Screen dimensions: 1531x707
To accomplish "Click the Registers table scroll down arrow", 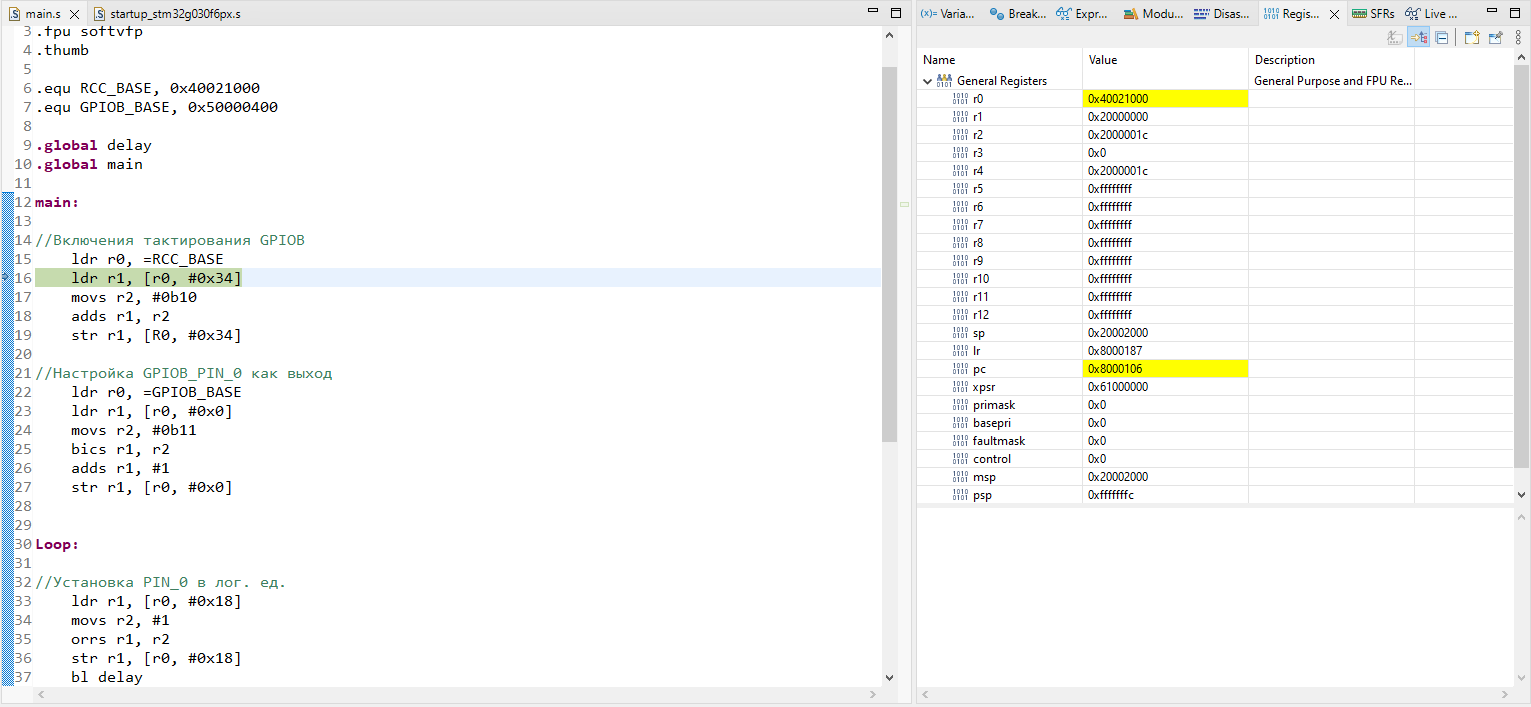I will 1522,494.
